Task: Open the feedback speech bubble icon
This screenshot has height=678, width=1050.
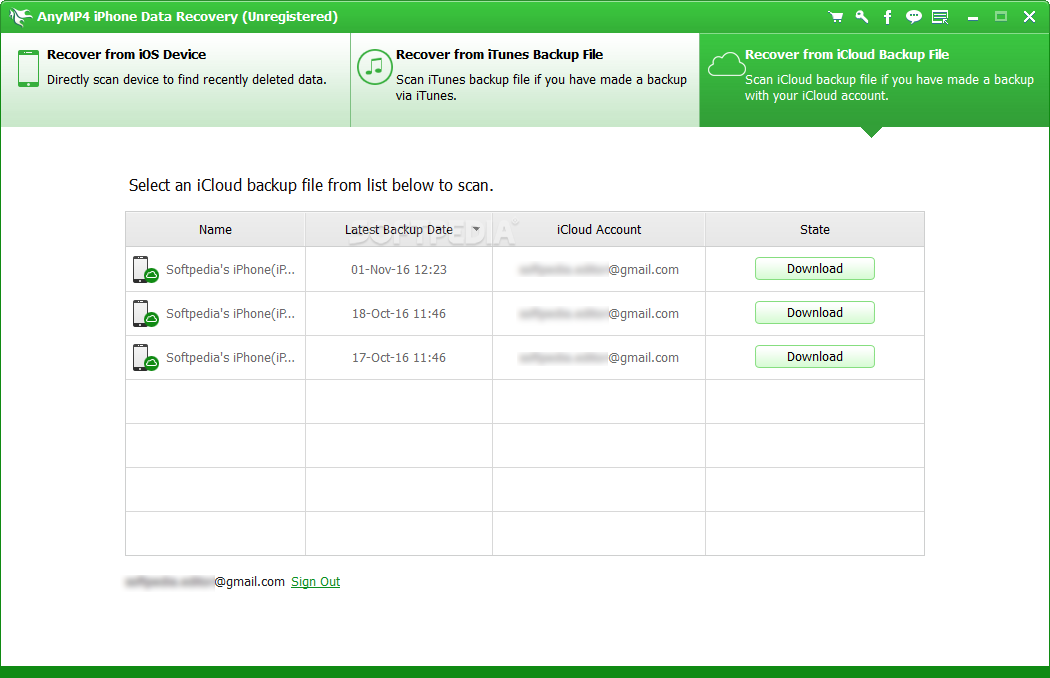Action: point(913,17)
